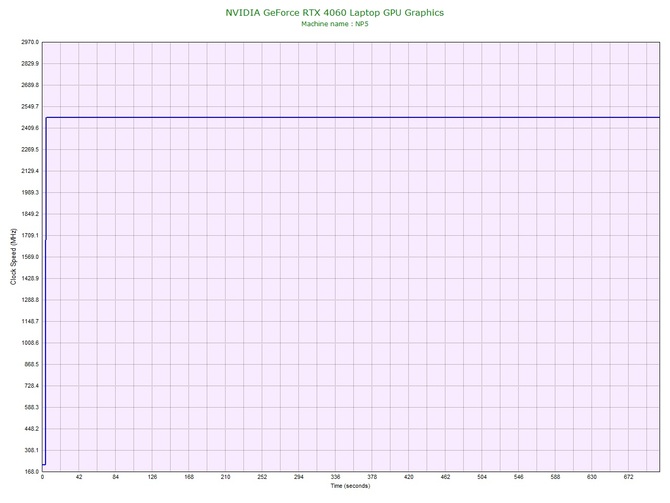The image size is (670, 503).
Task: Click the 2269.5 y-axis value
Action: pos(30,150)
